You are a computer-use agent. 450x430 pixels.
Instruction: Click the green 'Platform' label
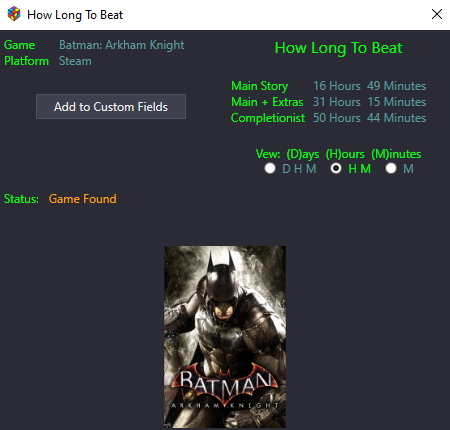[x=26, y=61]
